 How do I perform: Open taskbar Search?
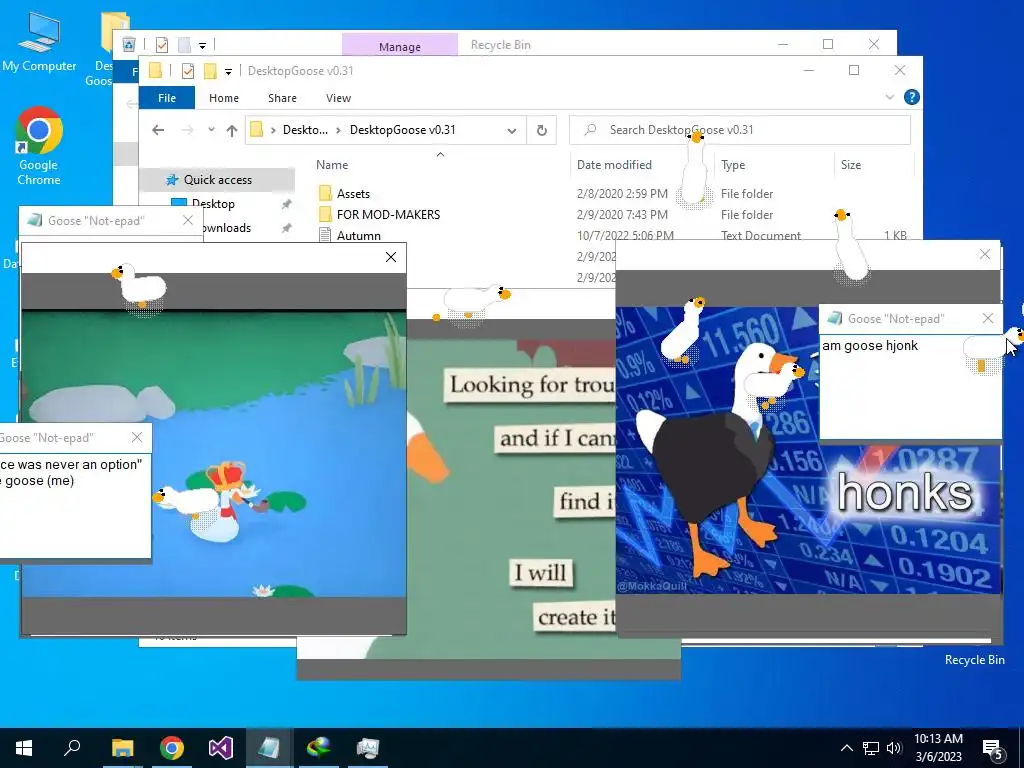point(72,748)
